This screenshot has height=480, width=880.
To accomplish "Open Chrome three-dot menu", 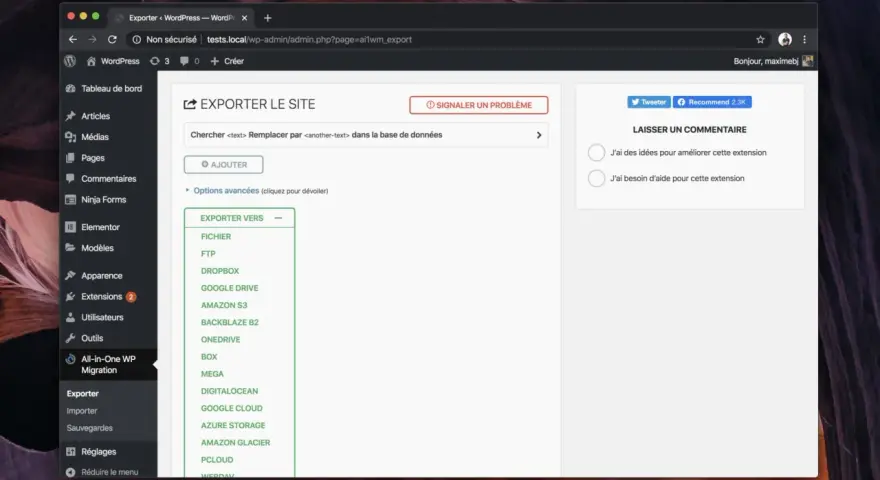I will (x=804, y=39).
